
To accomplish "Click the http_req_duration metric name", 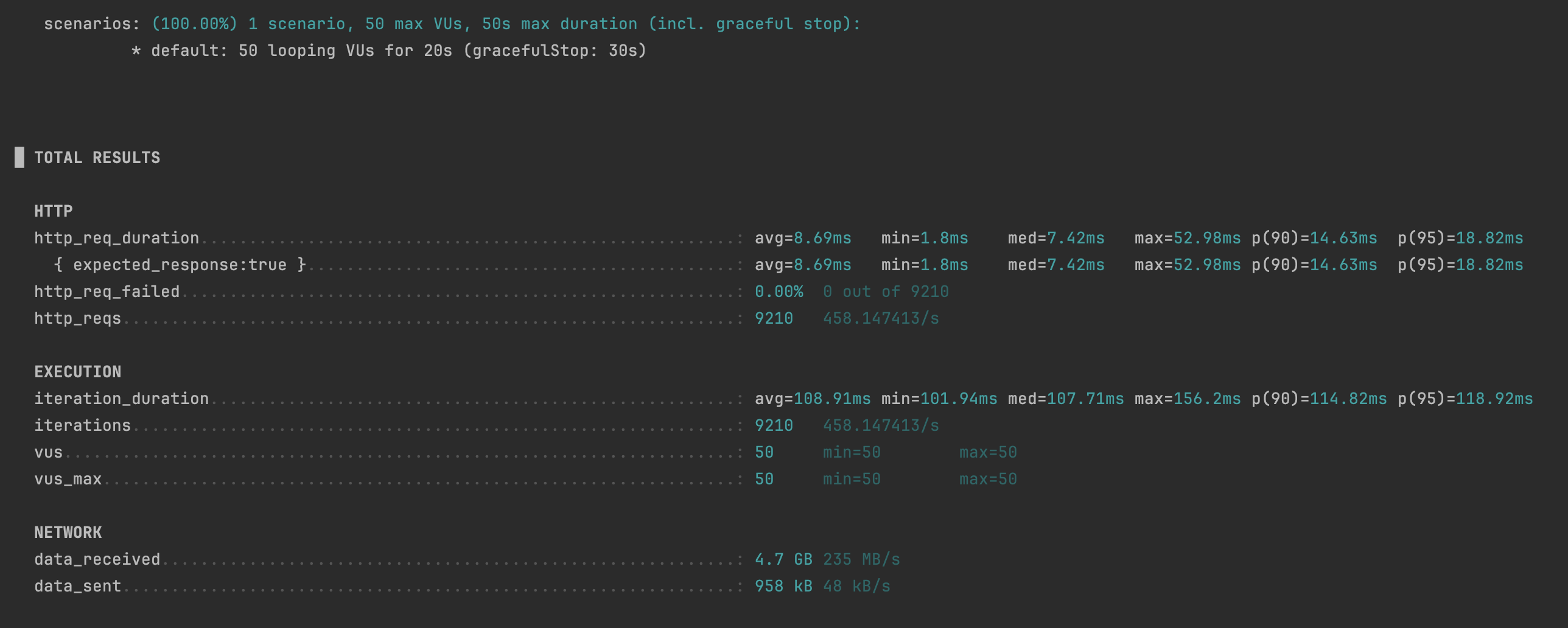I will (117, 238).
